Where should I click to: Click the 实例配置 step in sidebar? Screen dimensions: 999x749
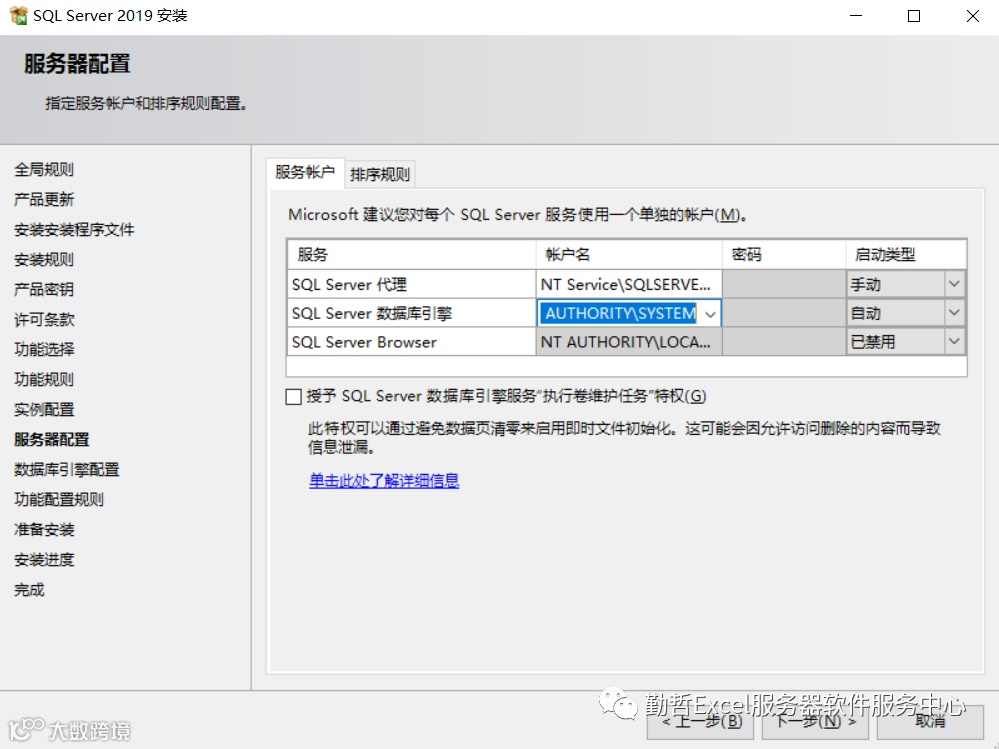pyautogui.click(x=44, y=409)
